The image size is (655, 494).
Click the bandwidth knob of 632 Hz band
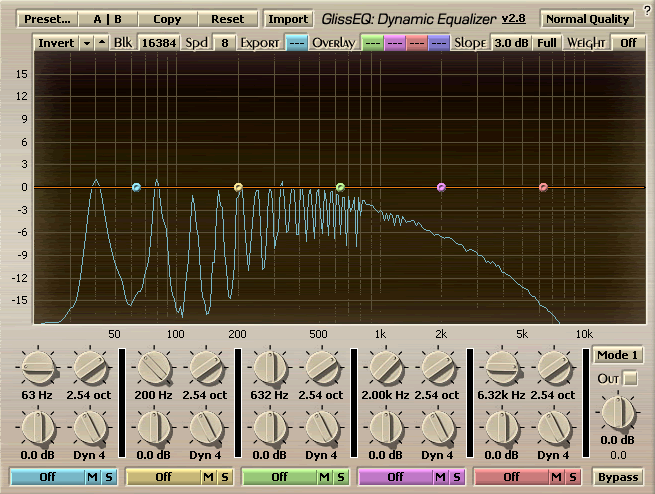pyautogui.click(x=322, y=368)
